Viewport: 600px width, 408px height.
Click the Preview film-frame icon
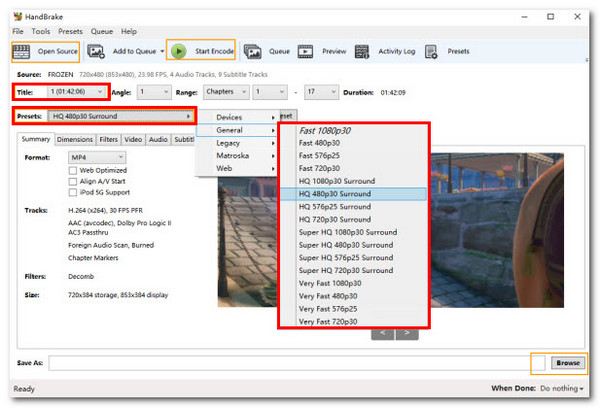305,51
